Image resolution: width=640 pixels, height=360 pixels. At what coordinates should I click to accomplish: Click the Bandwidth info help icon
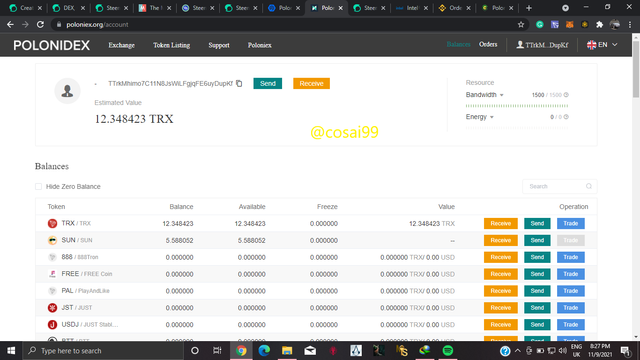coord(566,95)
